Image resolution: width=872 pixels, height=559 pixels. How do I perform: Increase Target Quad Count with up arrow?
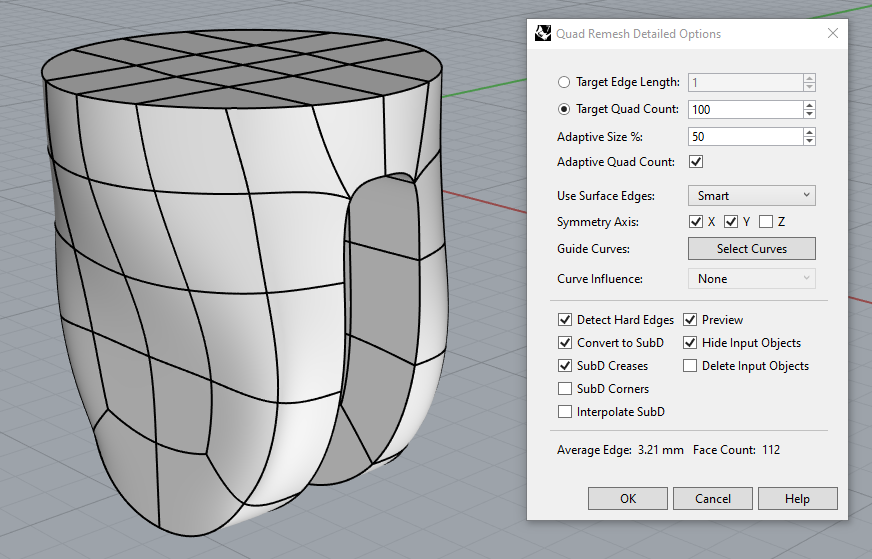[809, 105]
